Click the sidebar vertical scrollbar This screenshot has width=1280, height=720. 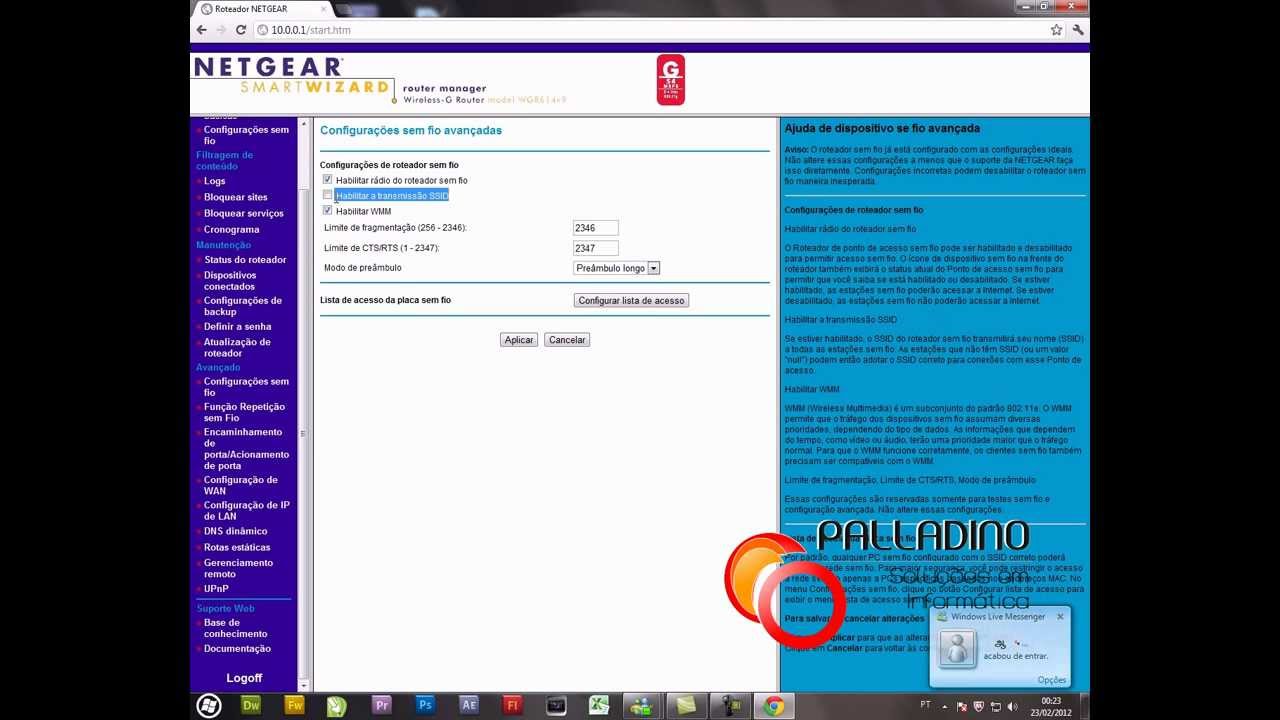(305, 404)
